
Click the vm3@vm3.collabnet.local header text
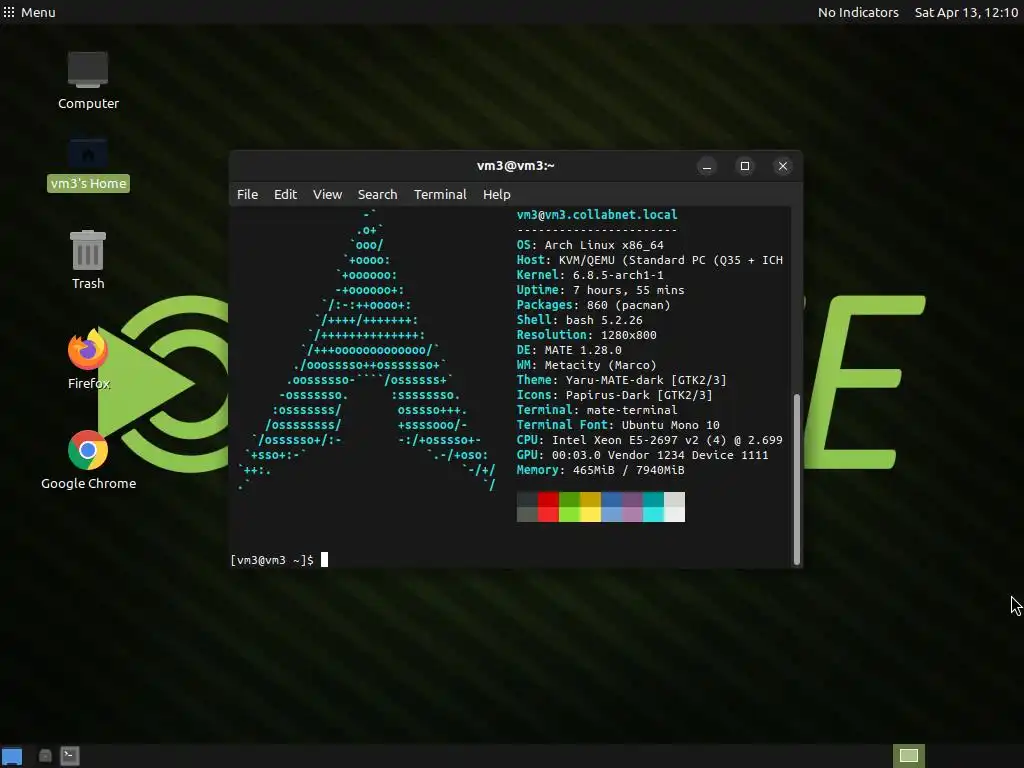597,215
